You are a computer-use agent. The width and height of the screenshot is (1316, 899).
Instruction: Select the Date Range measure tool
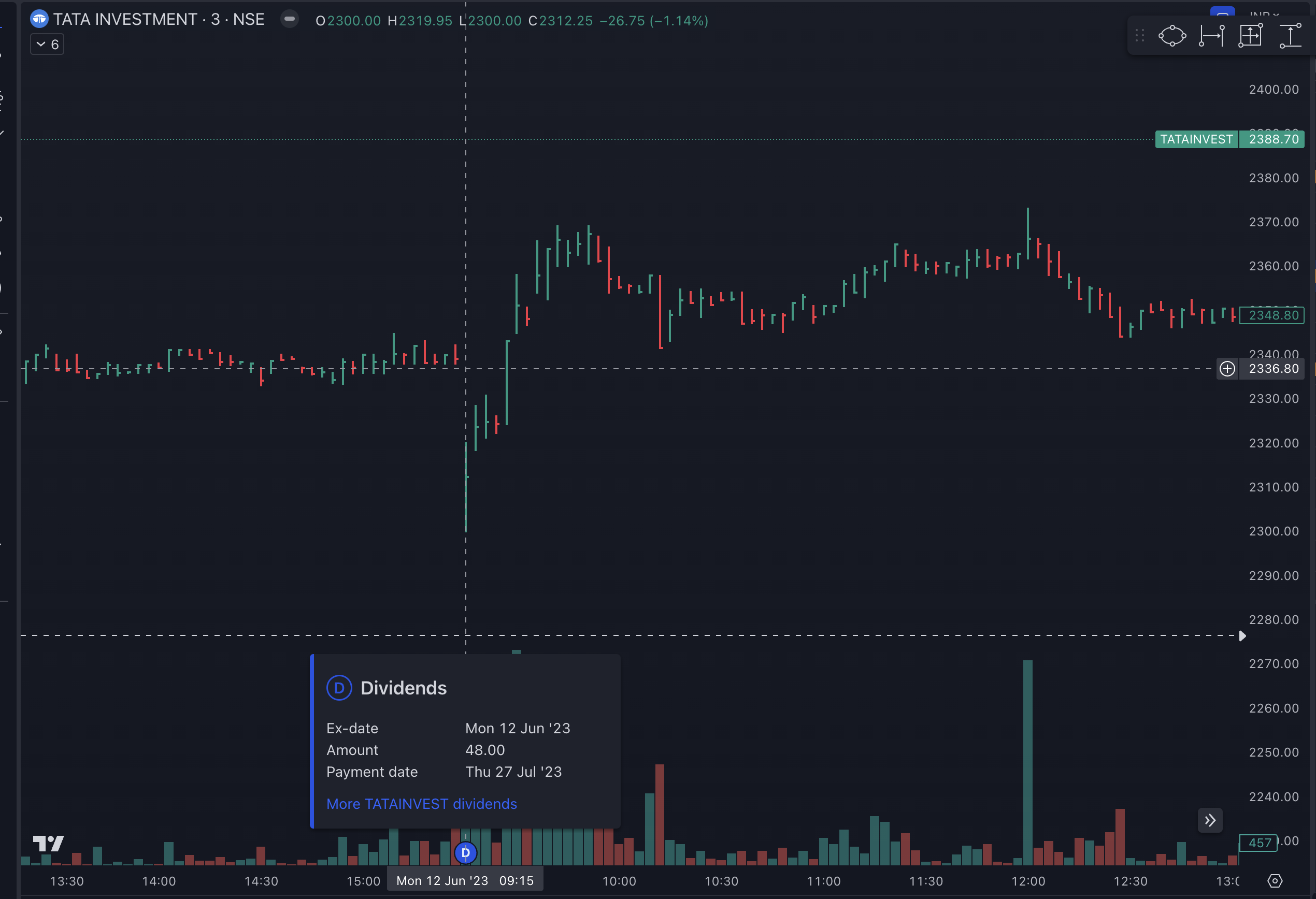click(1212, 36)
